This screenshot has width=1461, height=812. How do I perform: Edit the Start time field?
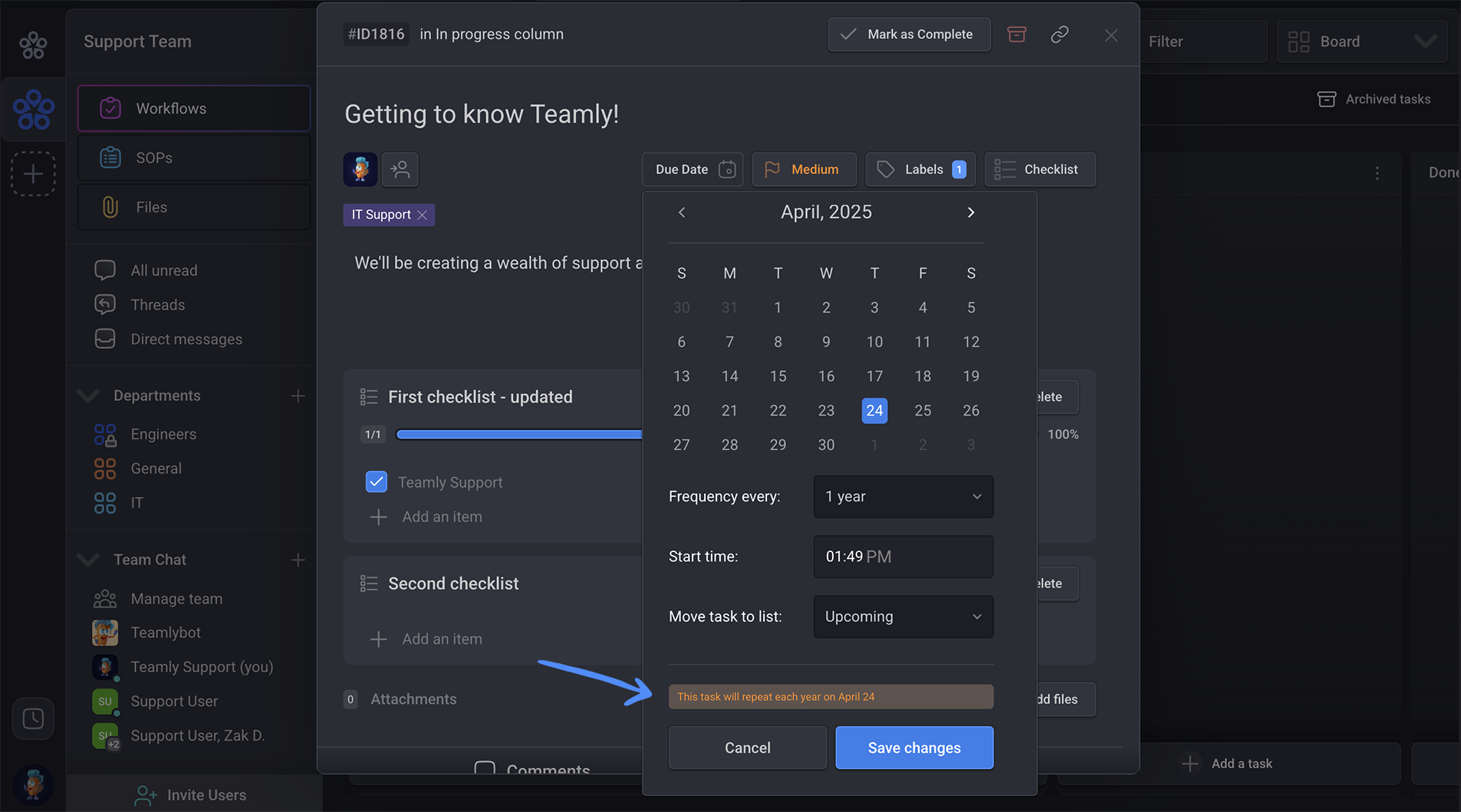click(903, 557)
